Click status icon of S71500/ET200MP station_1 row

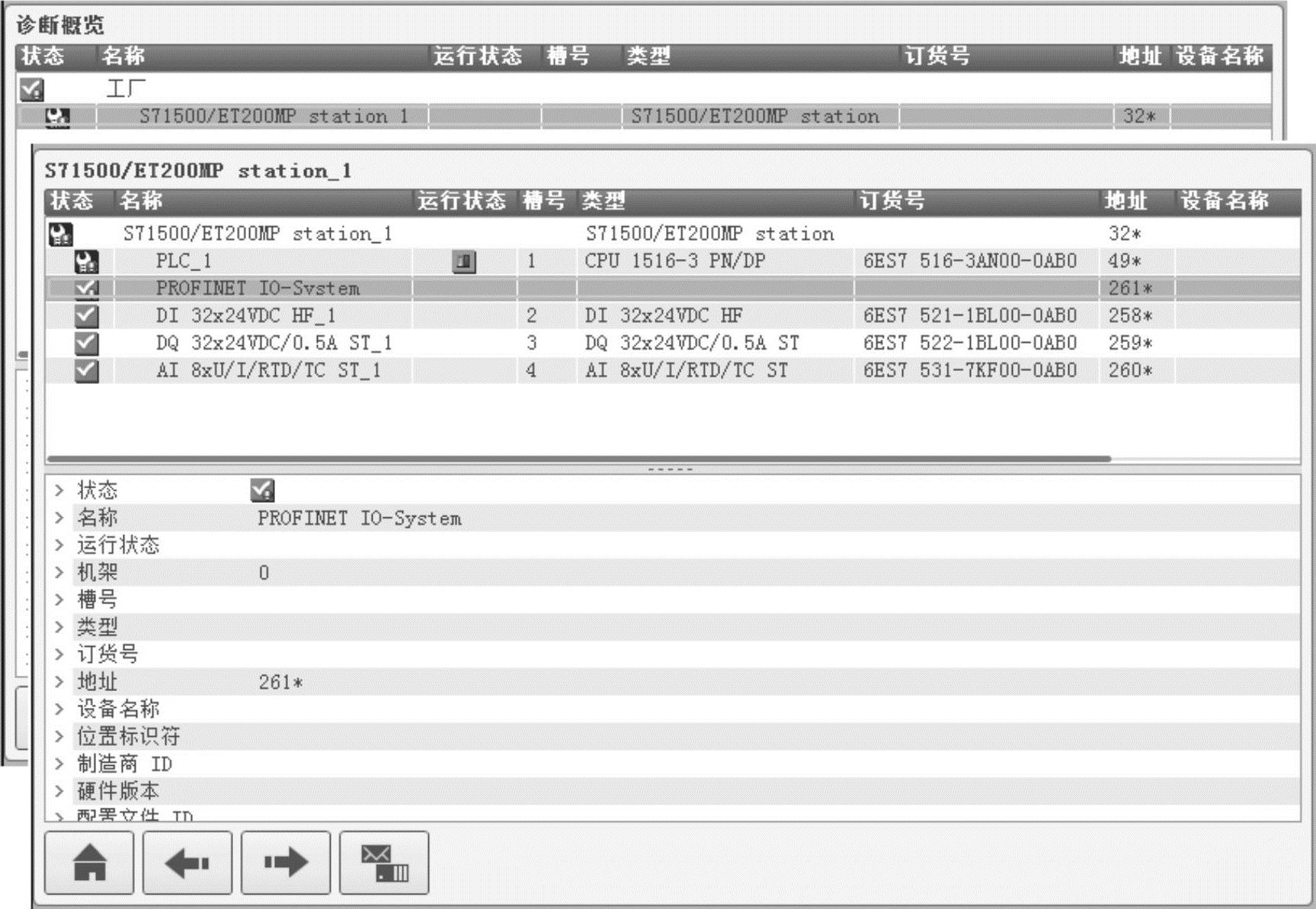point(60,234)
